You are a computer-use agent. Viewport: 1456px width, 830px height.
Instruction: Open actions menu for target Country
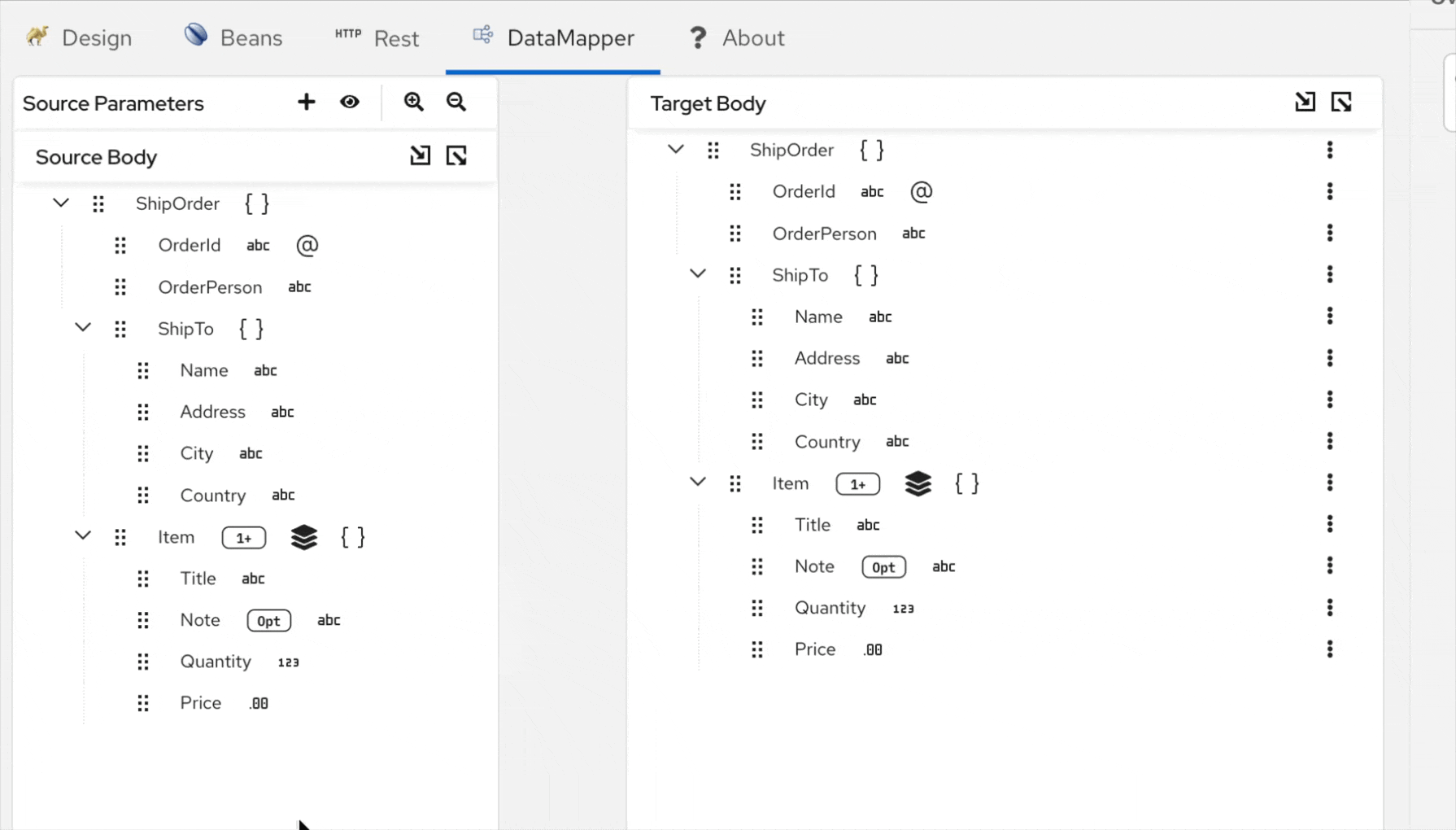tap(1330, 441)
